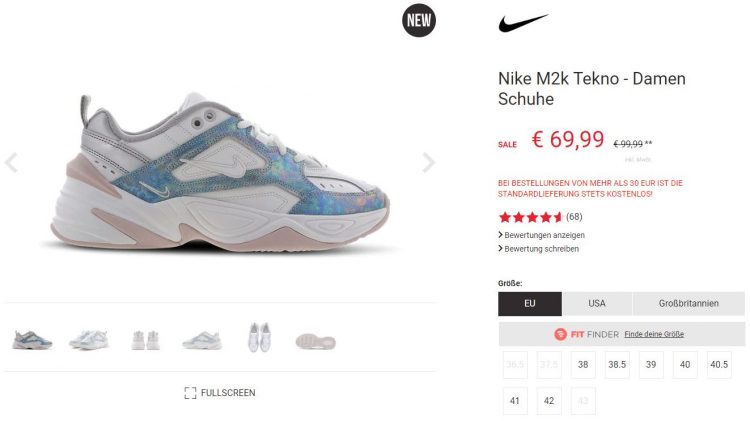Expand Bewertung schreiben option
This screenshot has height=421, width=750.
tap(539, 249)
